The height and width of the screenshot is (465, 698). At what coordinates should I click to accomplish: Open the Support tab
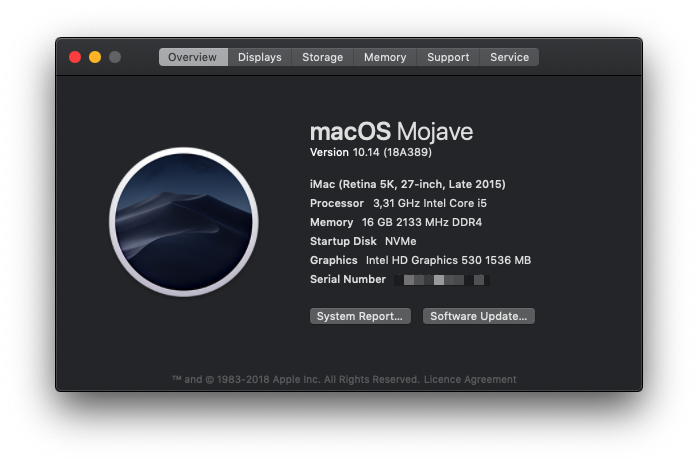(x=448, y=57)
